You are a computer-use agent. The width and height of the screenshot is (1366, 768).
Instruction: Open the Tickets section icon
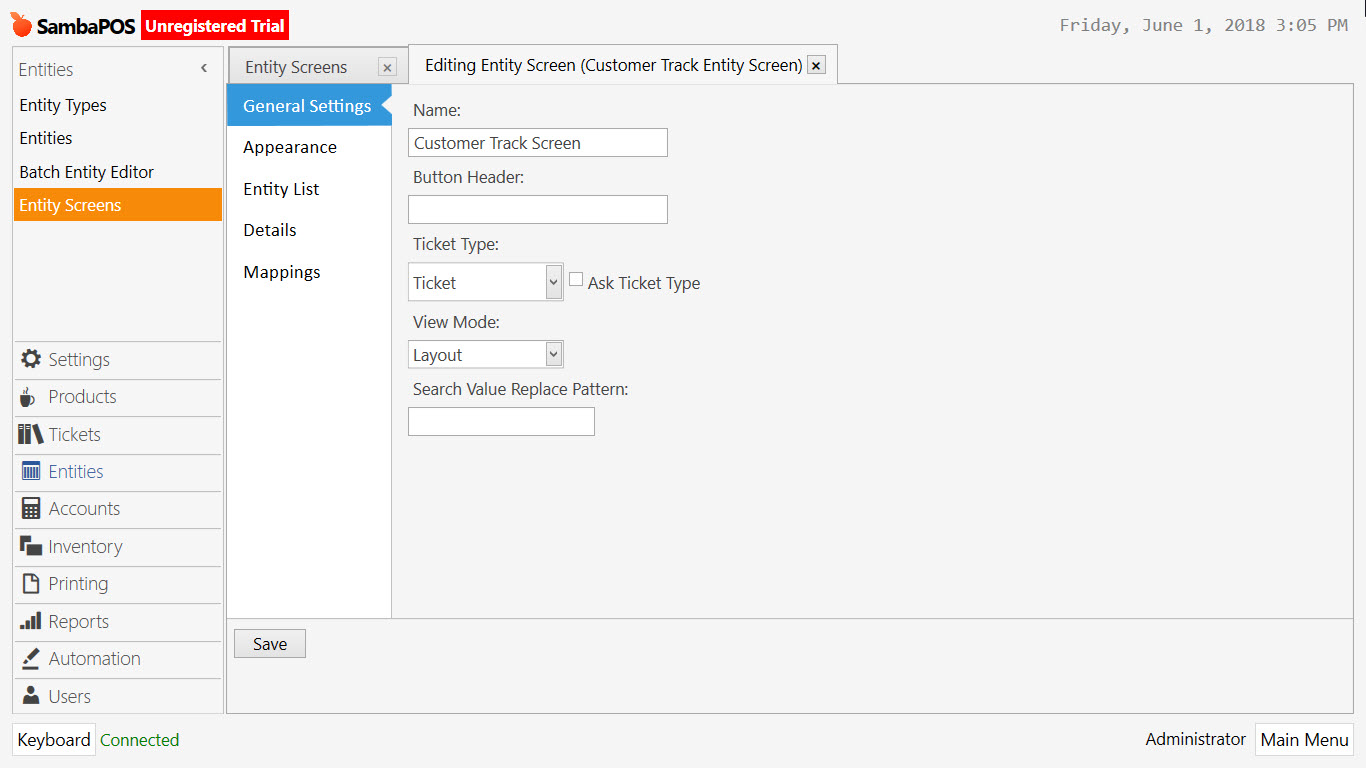click(29, 434)
